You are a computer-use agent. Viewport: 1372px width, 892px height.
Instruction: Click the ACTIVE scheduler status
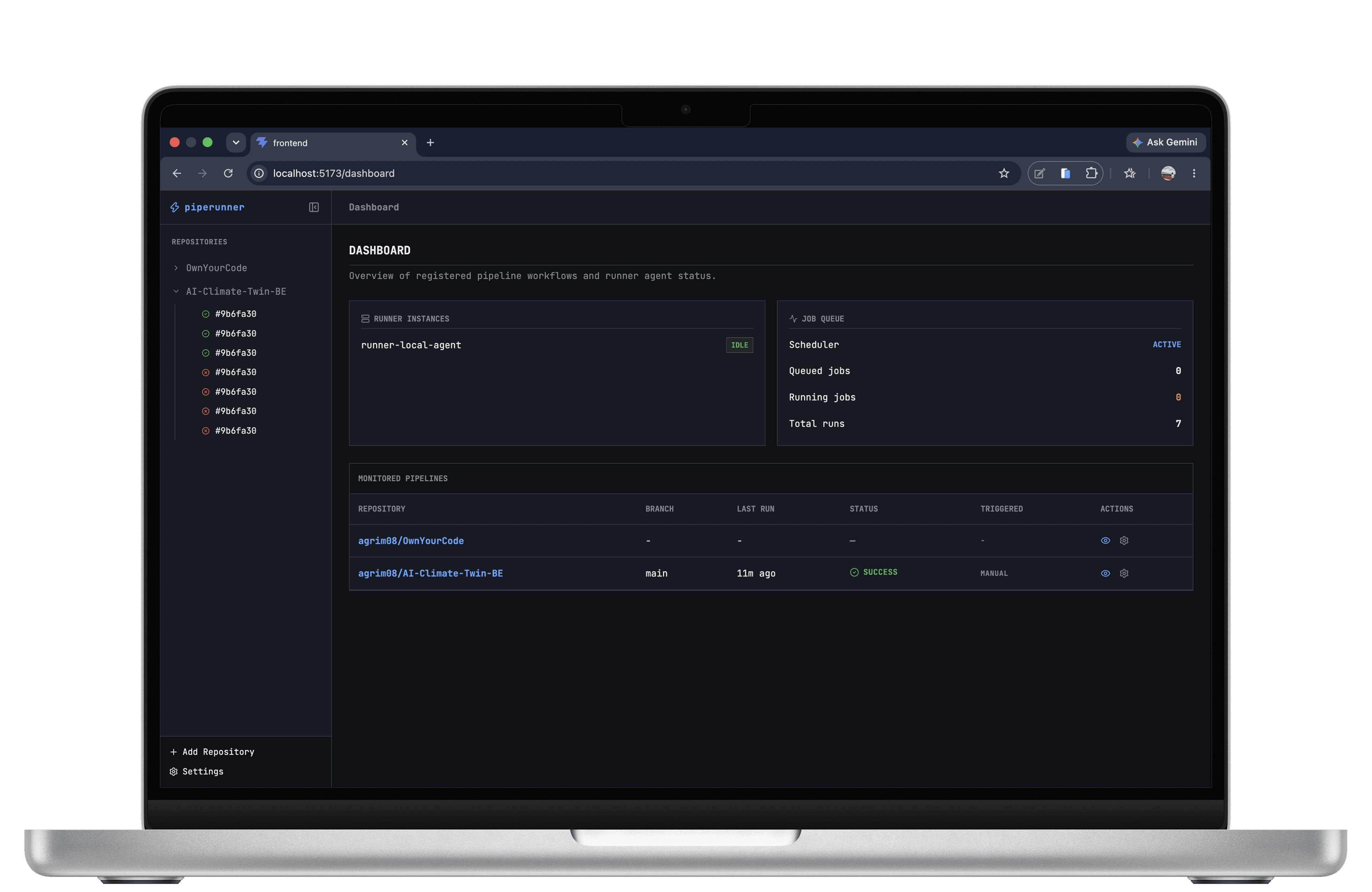[x=1167, y=344]
